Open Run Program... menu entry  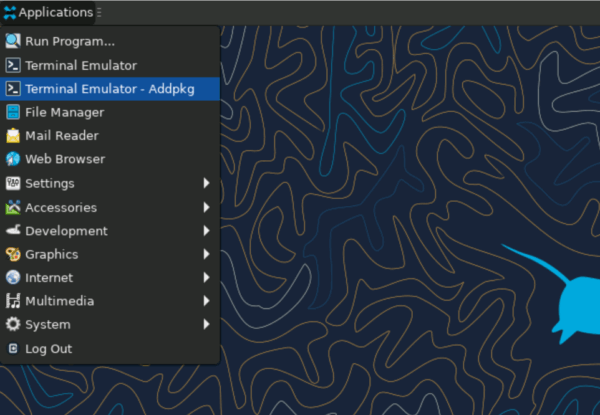tap(110, 41)
